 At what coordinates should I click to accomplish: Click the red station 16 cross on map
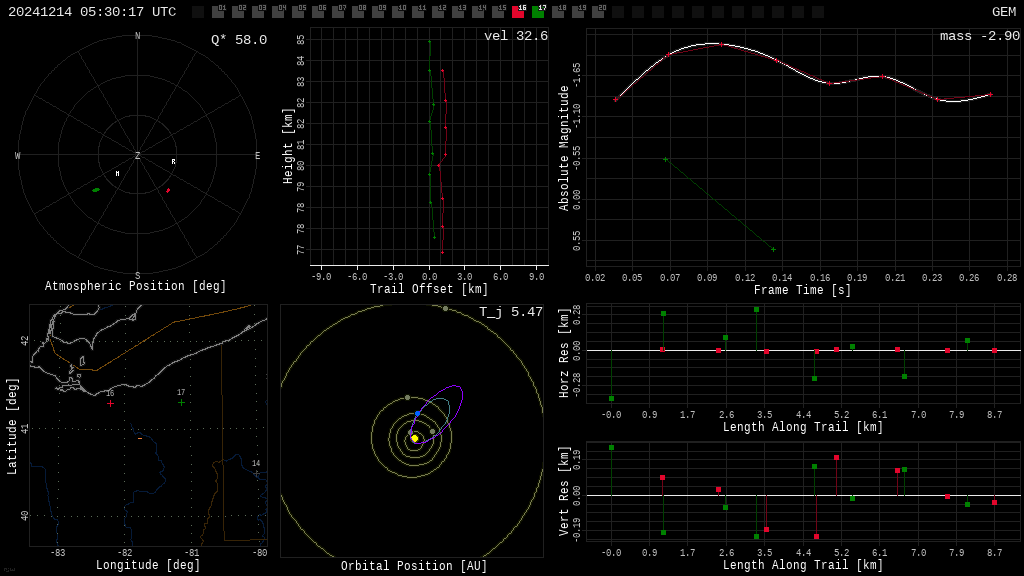(x=110, y=403)
